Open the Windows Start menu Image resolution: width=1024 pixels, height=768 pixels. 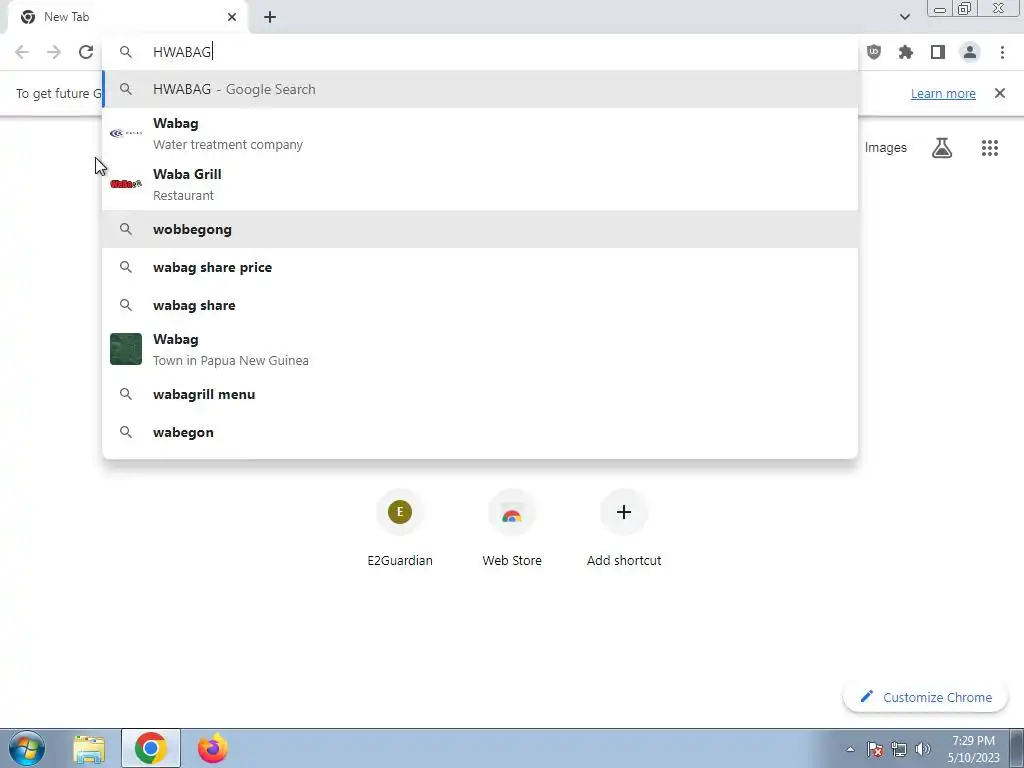[27, 748]
